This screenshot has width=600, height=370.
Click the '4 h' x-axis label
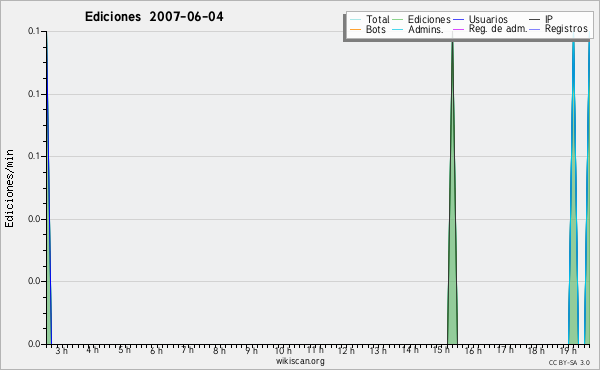(92, 350)
